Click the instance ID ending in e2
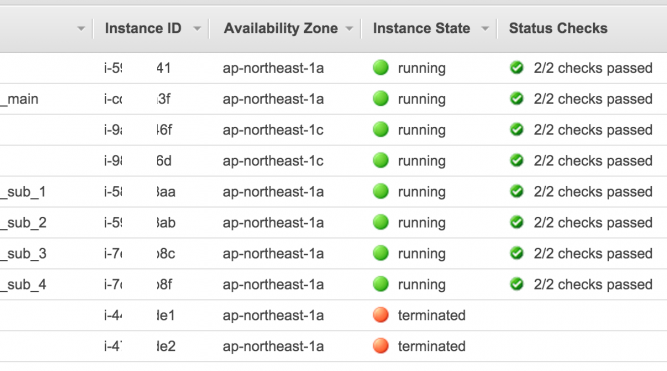Image resolution: width=667 pixels, height=371 pixels. coord(140,347)
